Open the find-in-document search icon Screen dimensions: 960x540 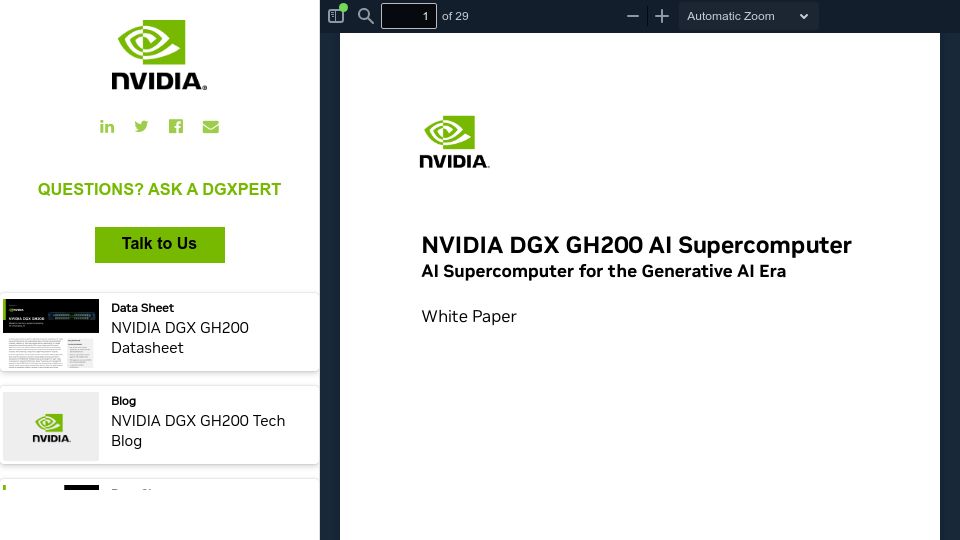coord(366,16)
